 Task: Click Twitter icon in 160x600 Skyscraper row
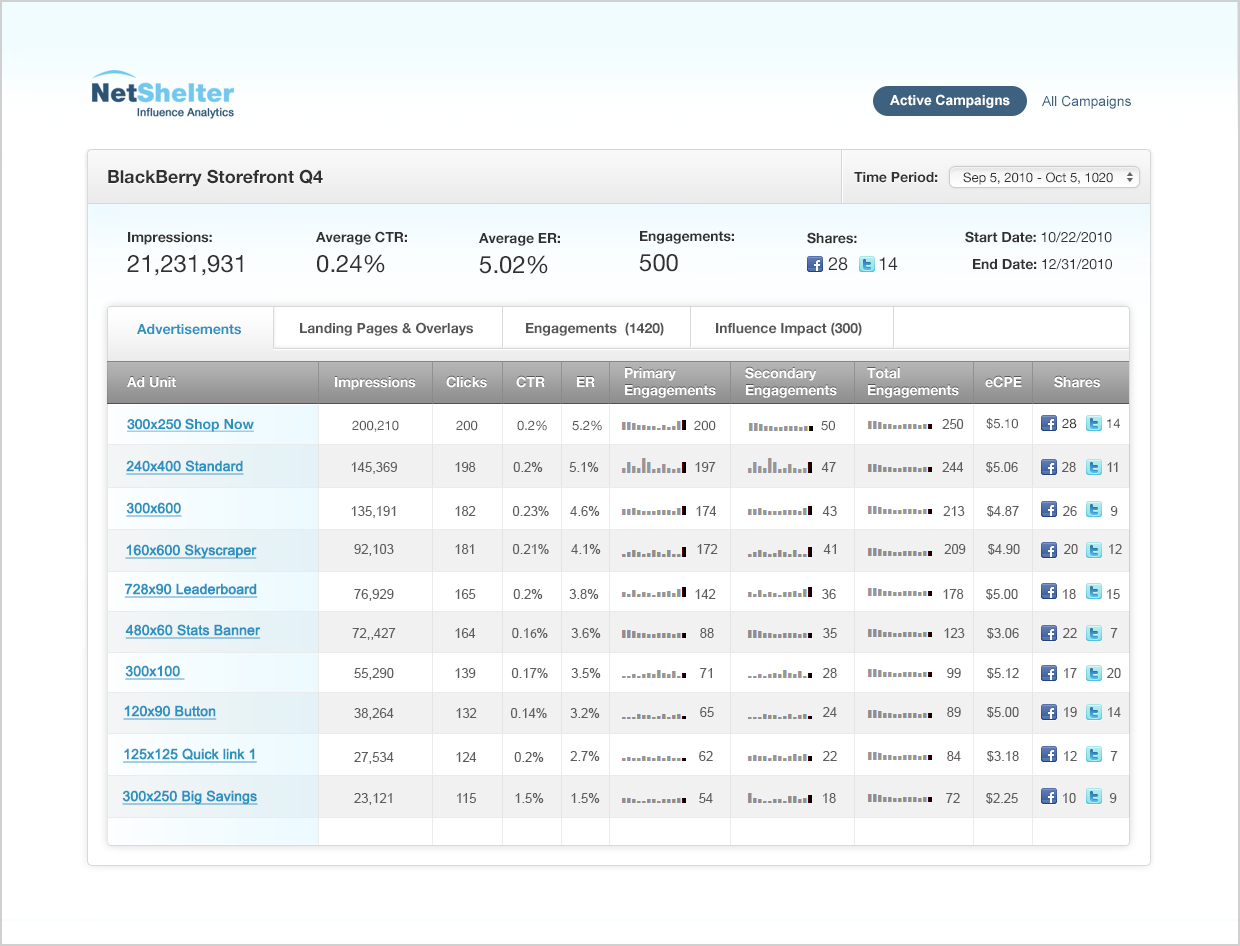[1094, 550]
